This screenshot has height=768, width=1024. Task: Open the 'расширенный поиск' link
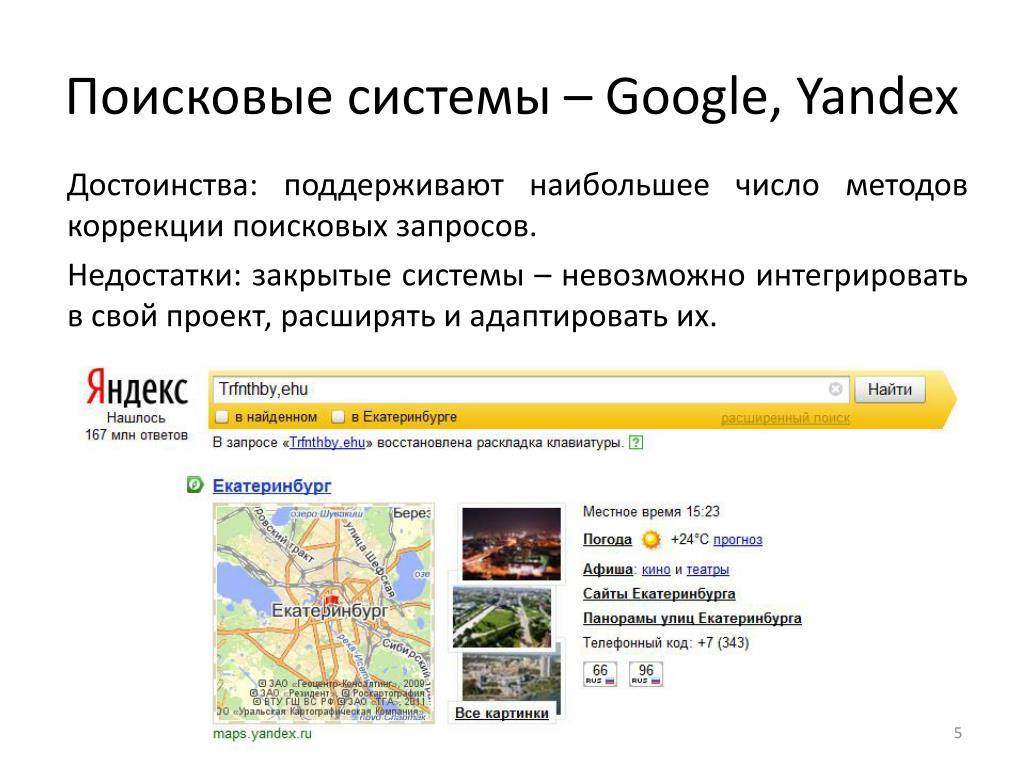(785, 418)
